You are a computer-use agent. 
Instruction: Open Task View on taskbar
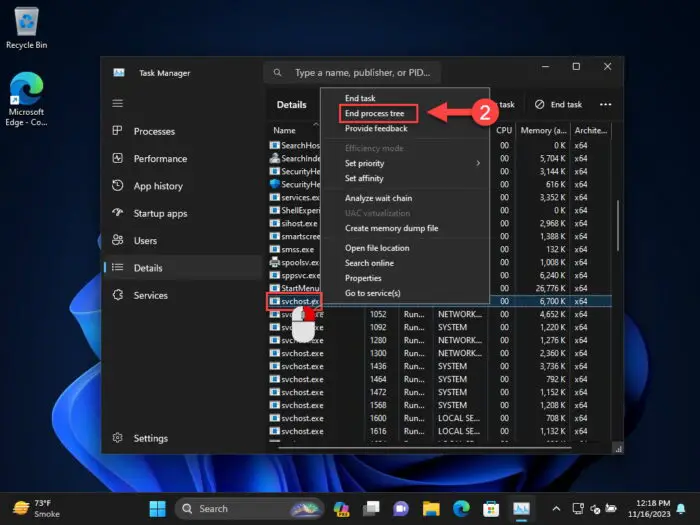(x=371, y=508)
